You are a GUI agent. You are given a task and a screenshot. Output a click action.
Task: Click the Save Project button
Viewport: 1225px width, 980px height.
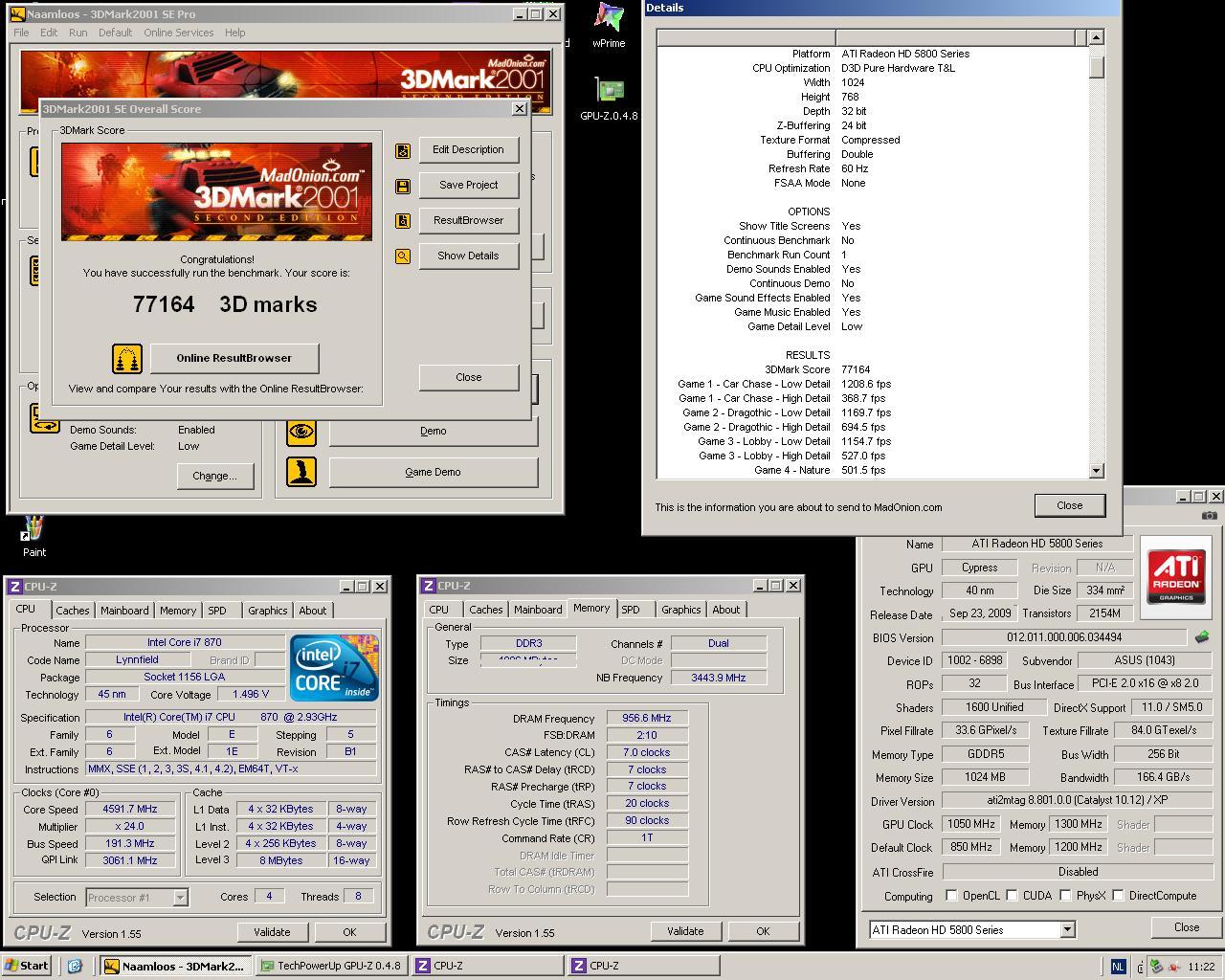pyautogui.click(x=468, y=185)
